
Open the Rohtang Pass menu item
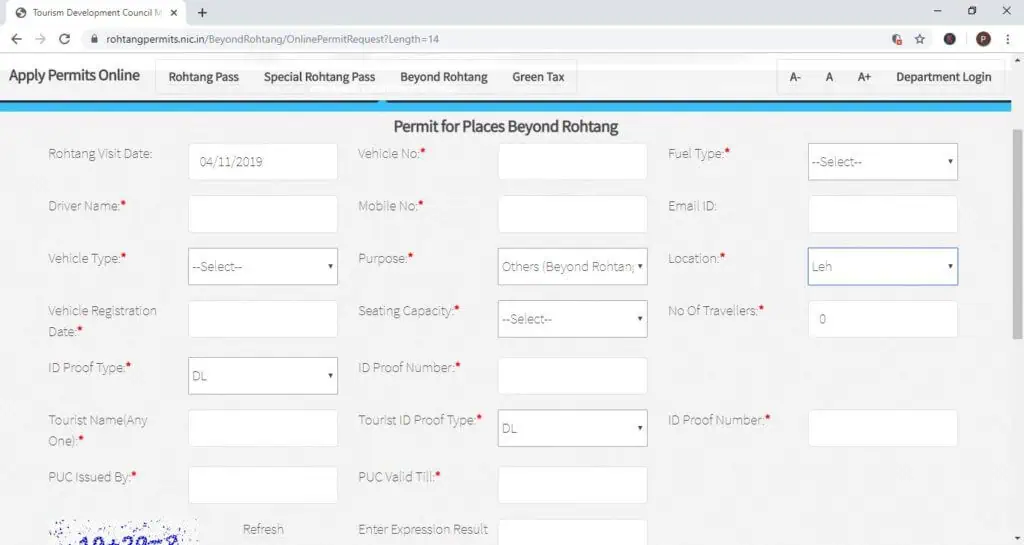coord(204,77)
